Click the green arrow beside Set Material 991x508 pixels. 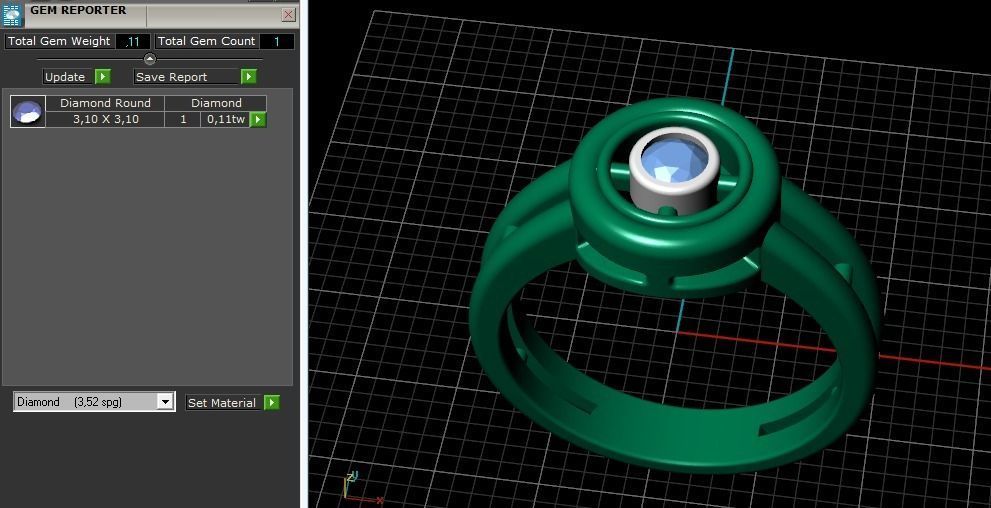pos(272,402)
